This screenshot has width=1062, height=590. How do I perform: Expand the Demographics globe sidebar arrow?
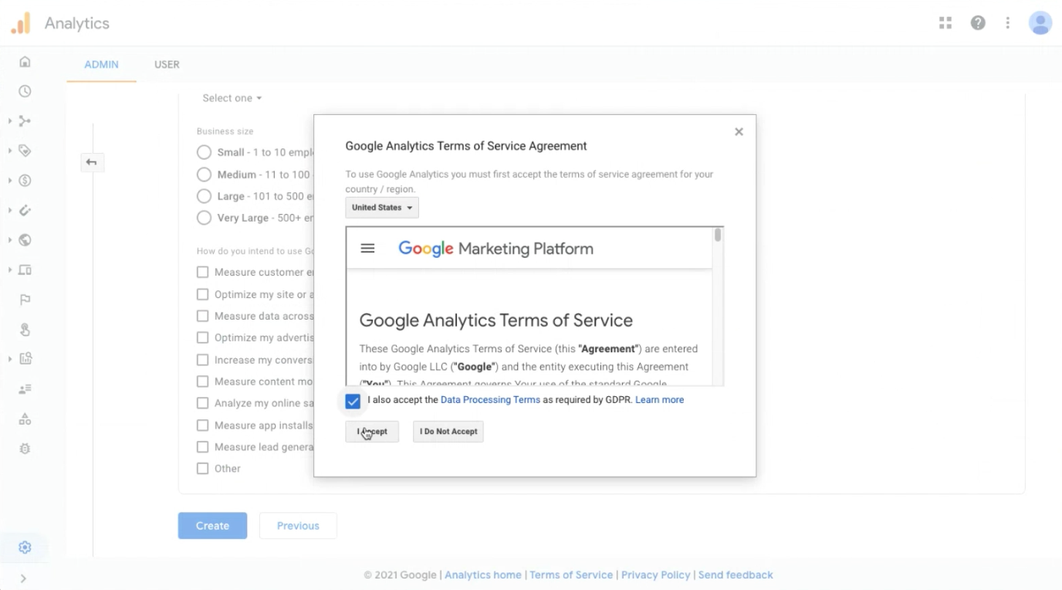pyautogui.click(x=9, y=240)
